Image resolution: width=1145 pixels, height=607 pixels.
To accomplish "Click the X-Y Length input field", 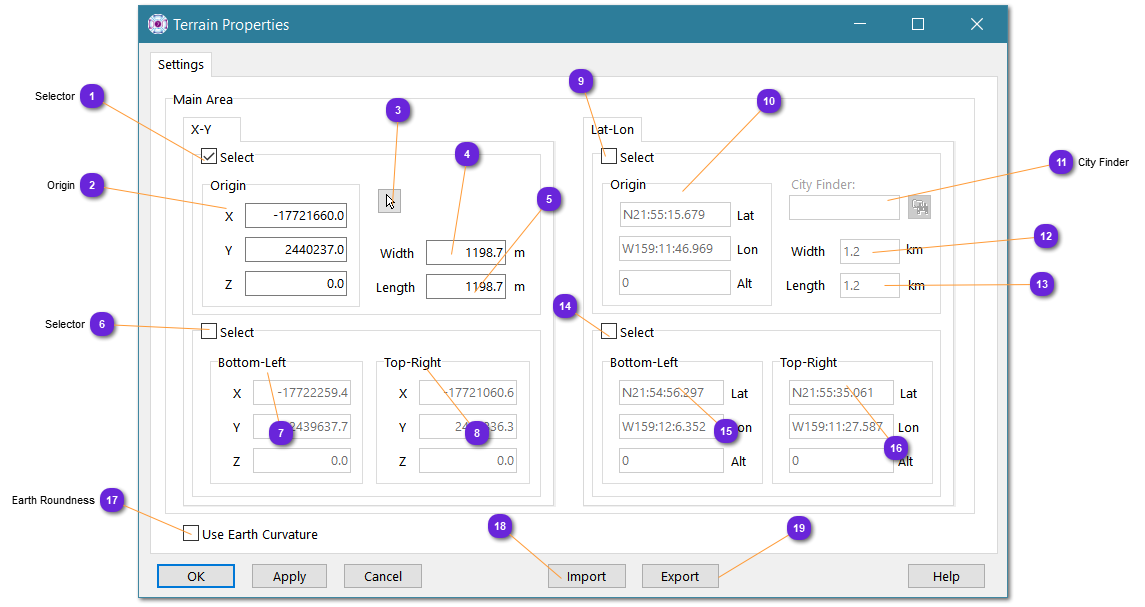I will 465,287.
